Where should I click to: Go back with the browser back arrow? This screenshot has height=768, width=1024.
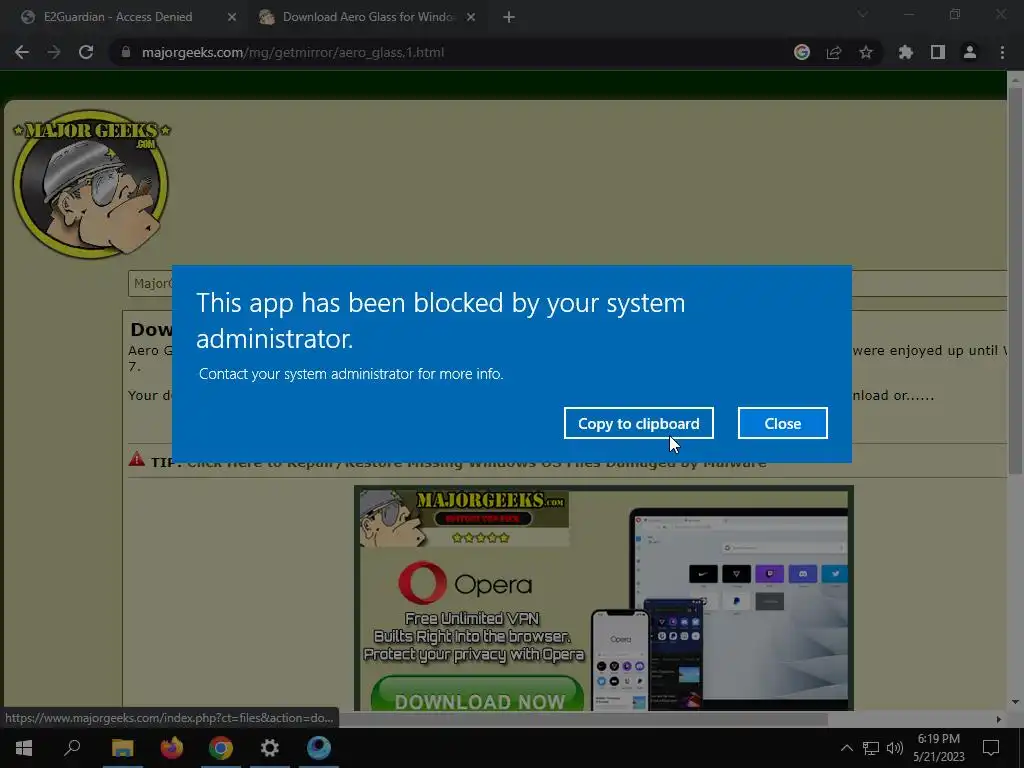pyautogui.click(x=22, y=52)
